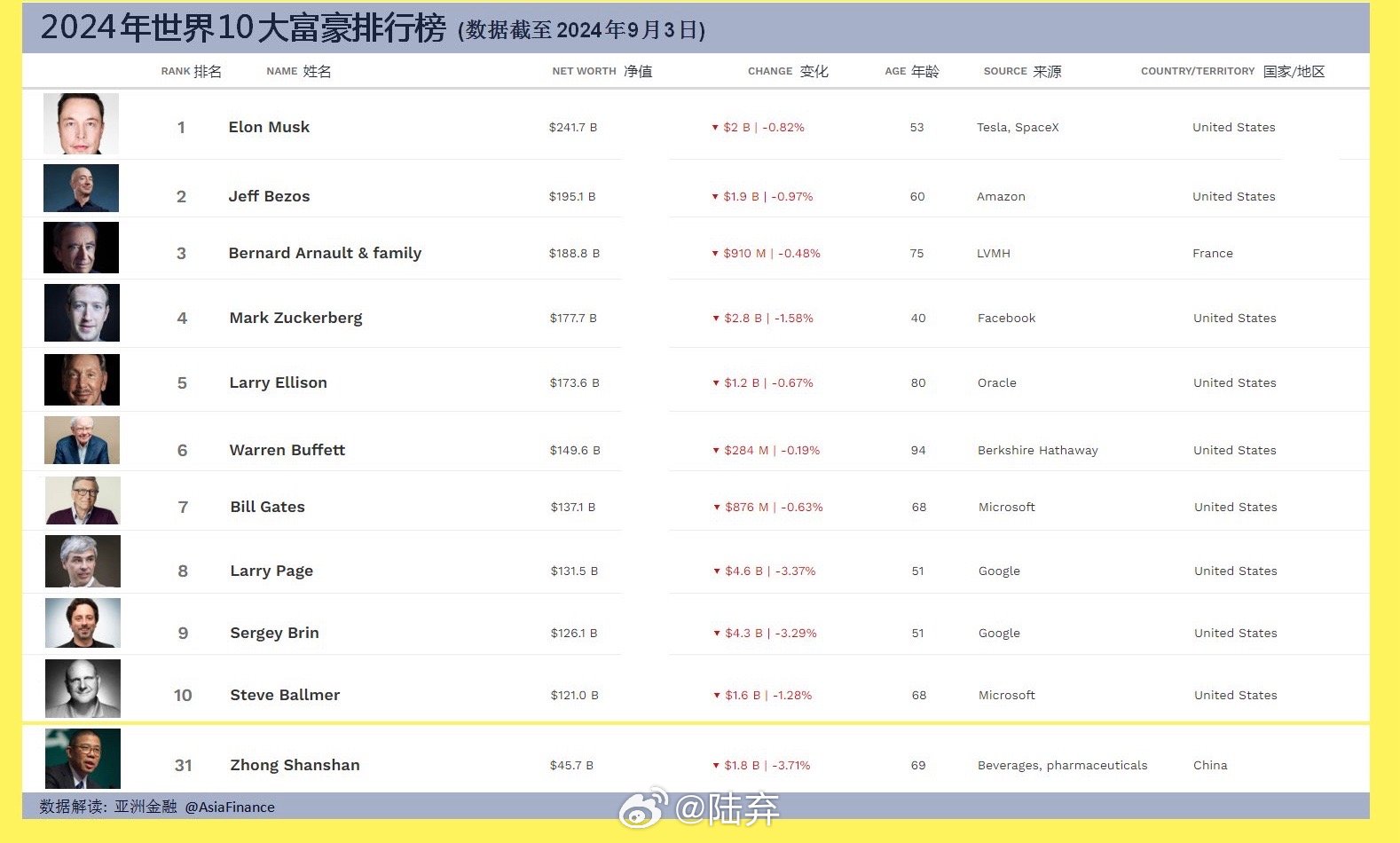
Task: Click the $131.5 B net worth value
Action: pos(574,571)
